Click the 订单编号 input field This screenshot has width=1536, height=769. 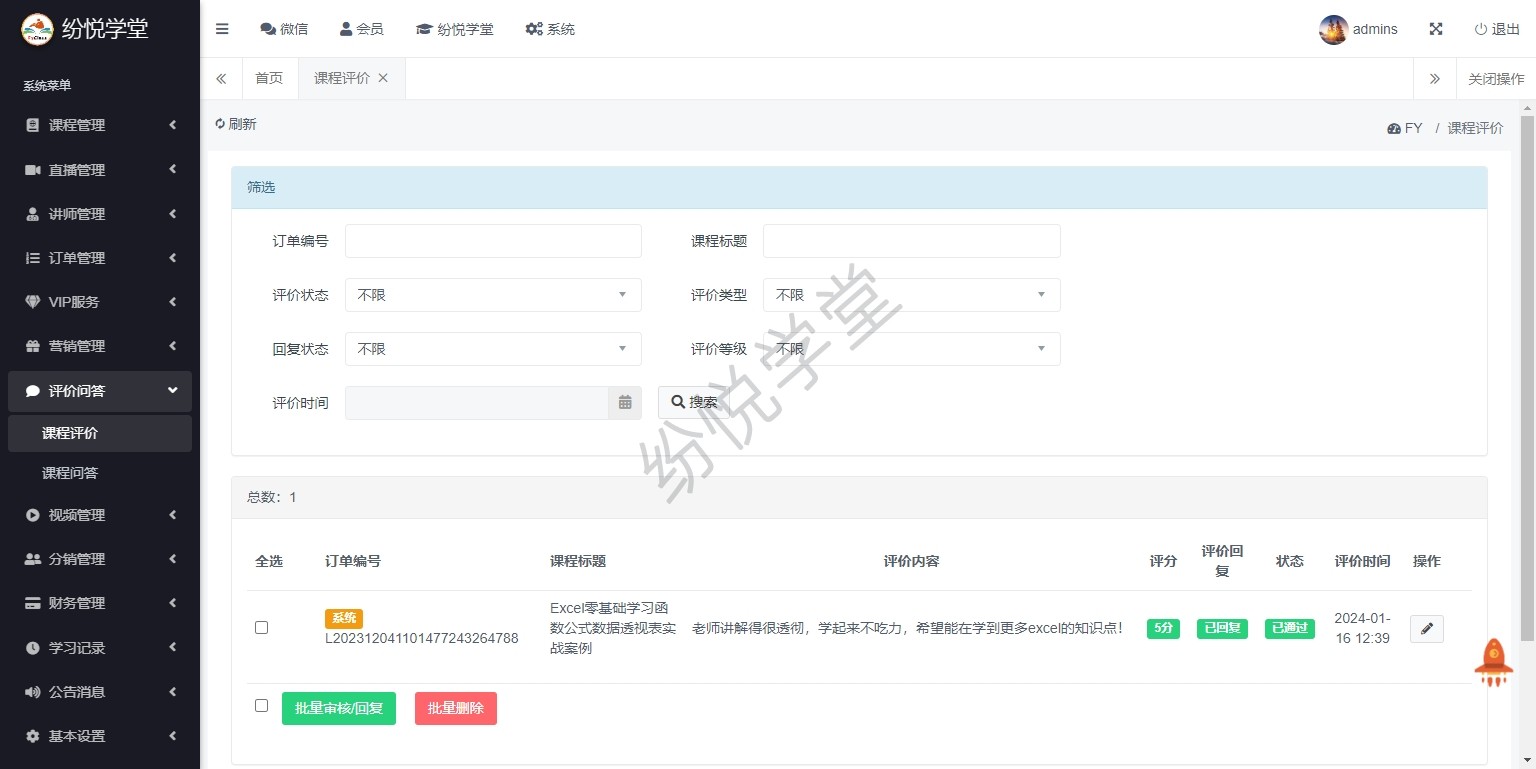[x=493, y=241]
